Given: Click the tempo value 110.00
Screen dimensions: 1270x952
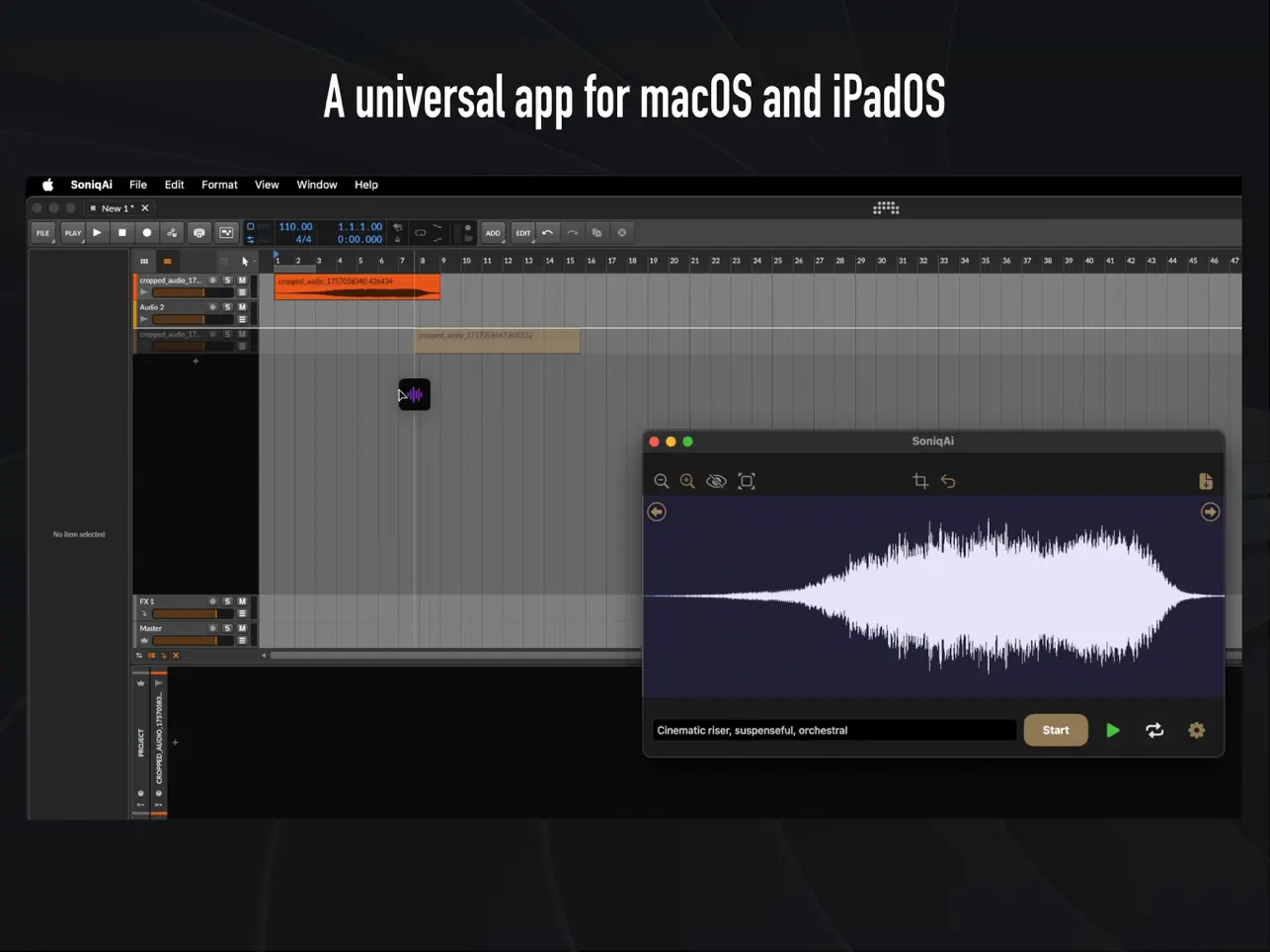Looking at the screenshot, I should (295, 226).
